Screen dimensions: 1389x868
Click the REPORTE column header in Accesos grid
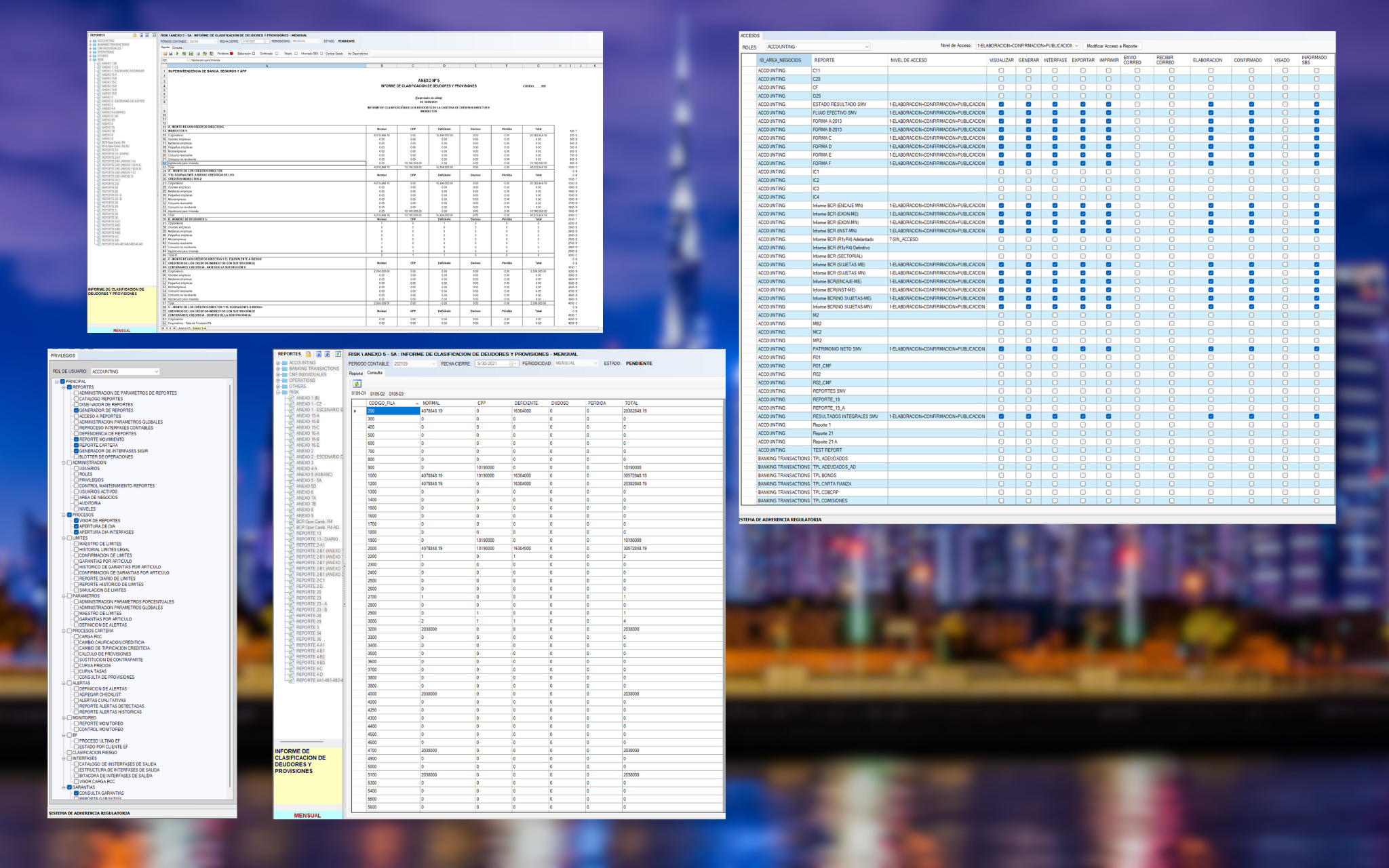[849, 60]
